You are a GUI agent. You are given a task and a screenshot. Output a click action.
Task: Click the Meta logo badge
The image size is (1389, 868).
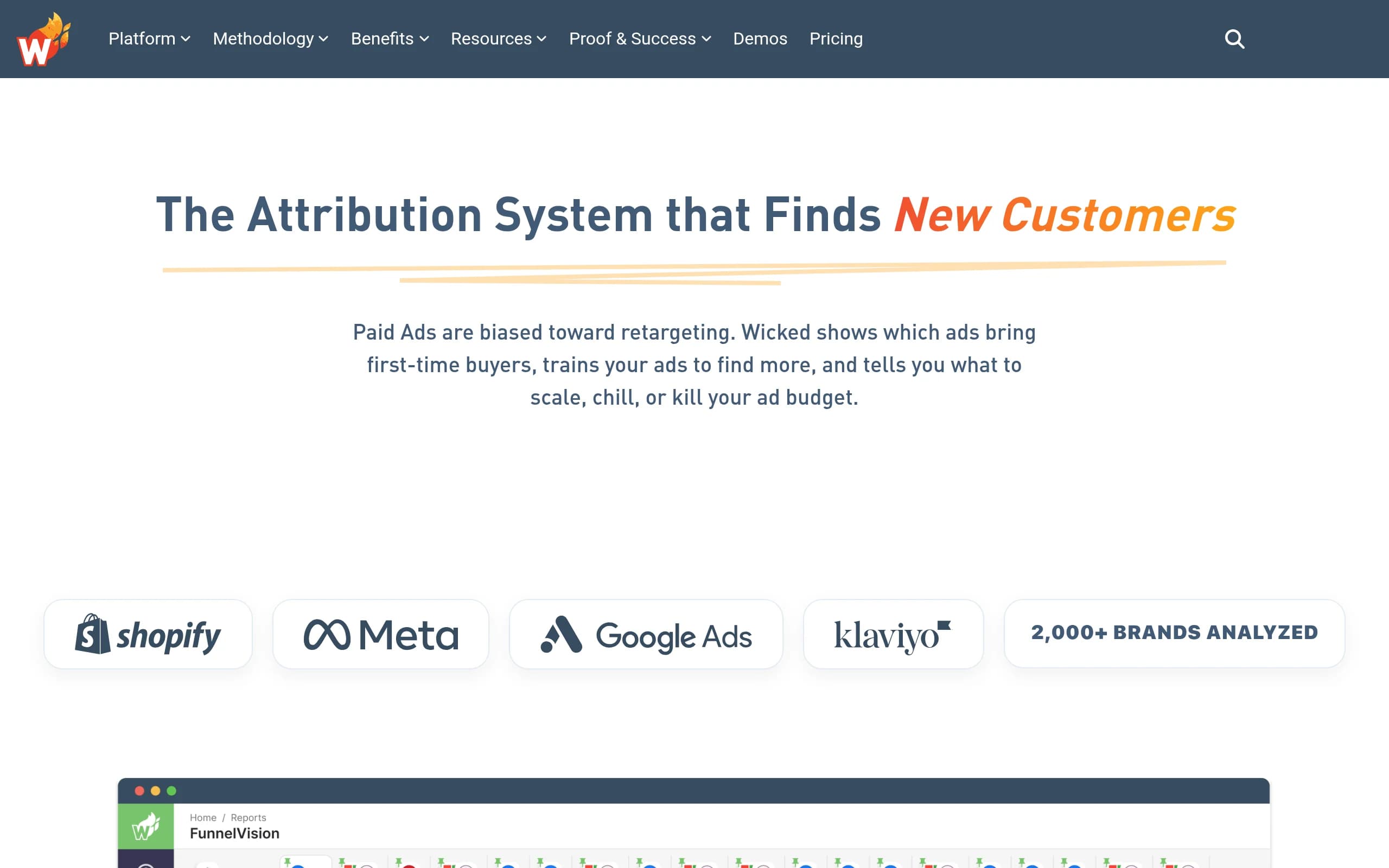380,634
